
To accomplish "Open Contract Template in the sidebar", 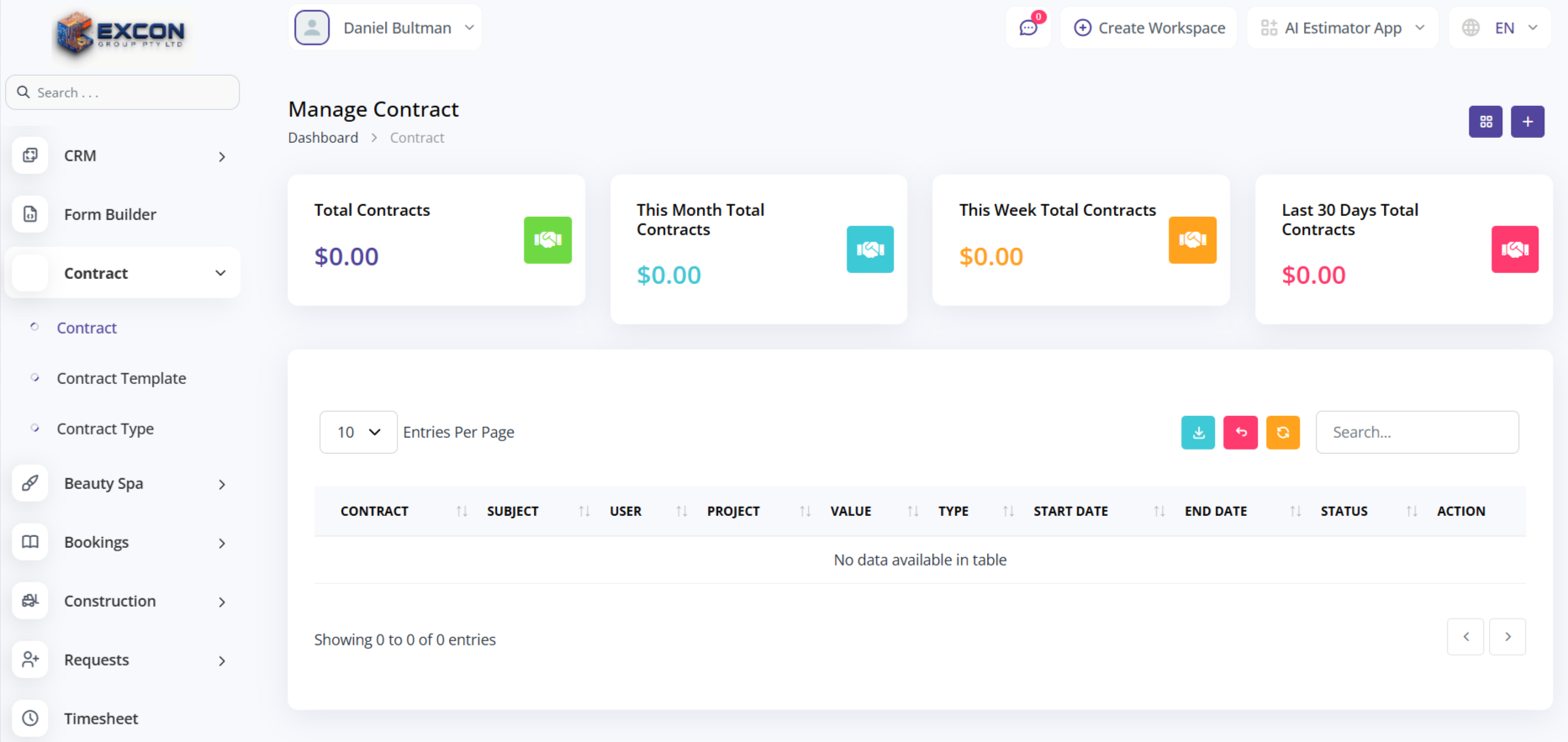I will (x=121, y=378).
